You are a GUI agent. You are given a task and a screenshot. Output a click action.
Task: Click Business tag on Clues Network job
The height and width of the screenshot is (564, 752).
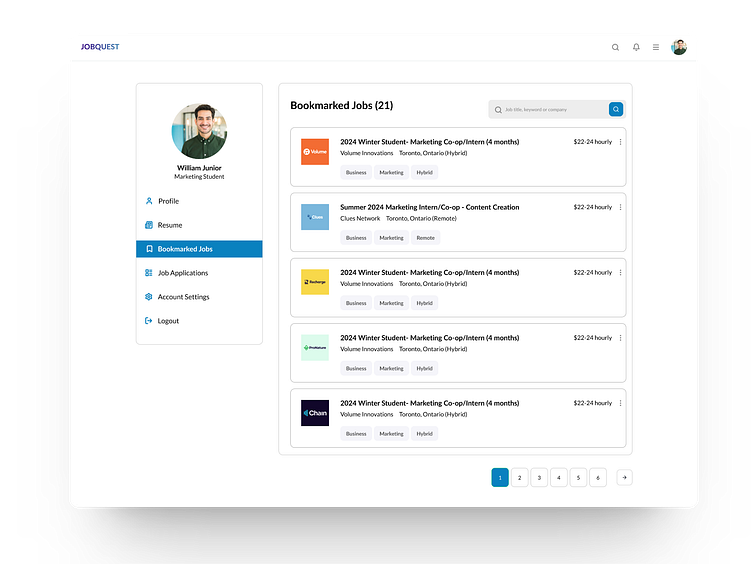point(356,238)
